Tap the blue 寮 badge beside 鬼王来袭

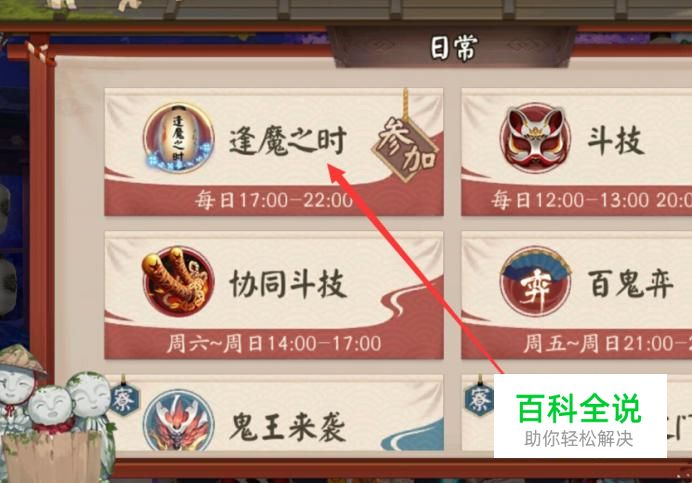(123, 399)
